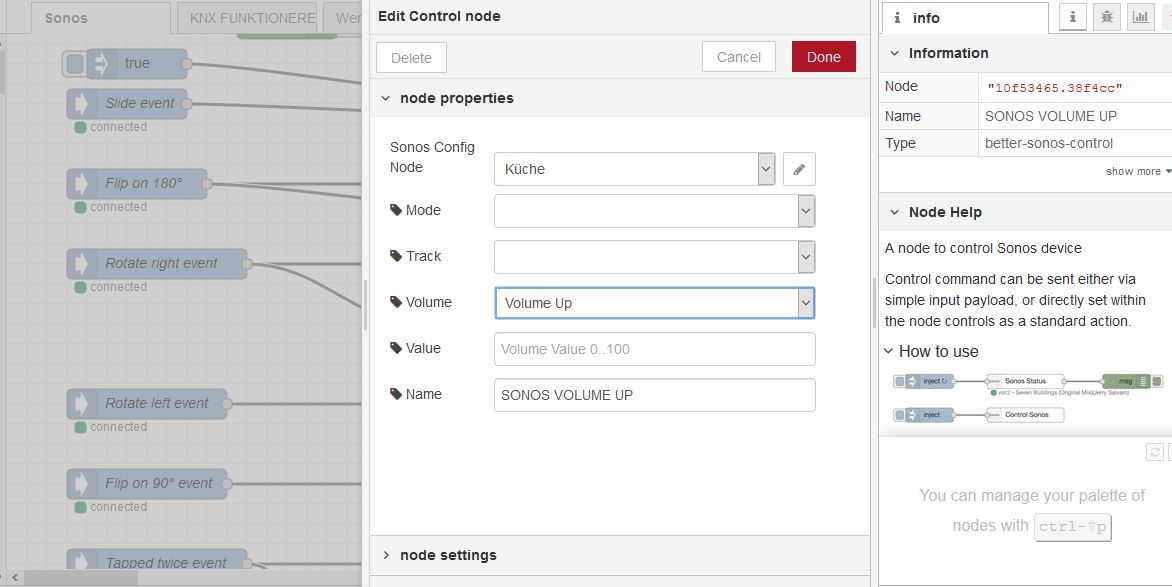
Task: Click the Flip on 180° node
Action: click(143, 183)
